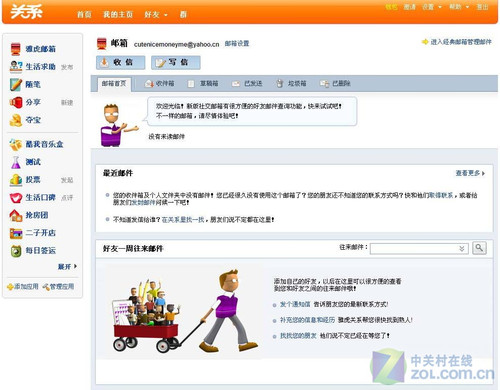Click 点评 next to 生活口碑
The width and height of the screenshot is (500, 390).
67,198
